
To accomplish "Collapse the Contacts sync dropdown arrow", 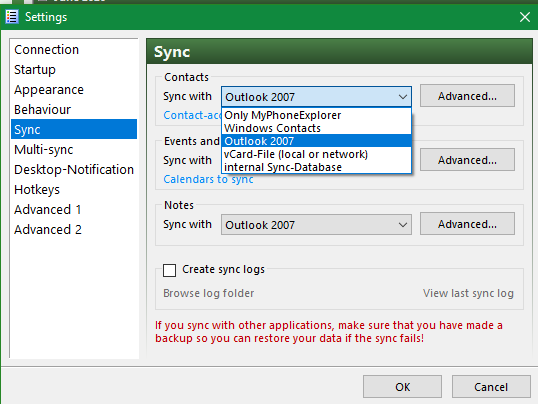I will (x=403, y=97).
